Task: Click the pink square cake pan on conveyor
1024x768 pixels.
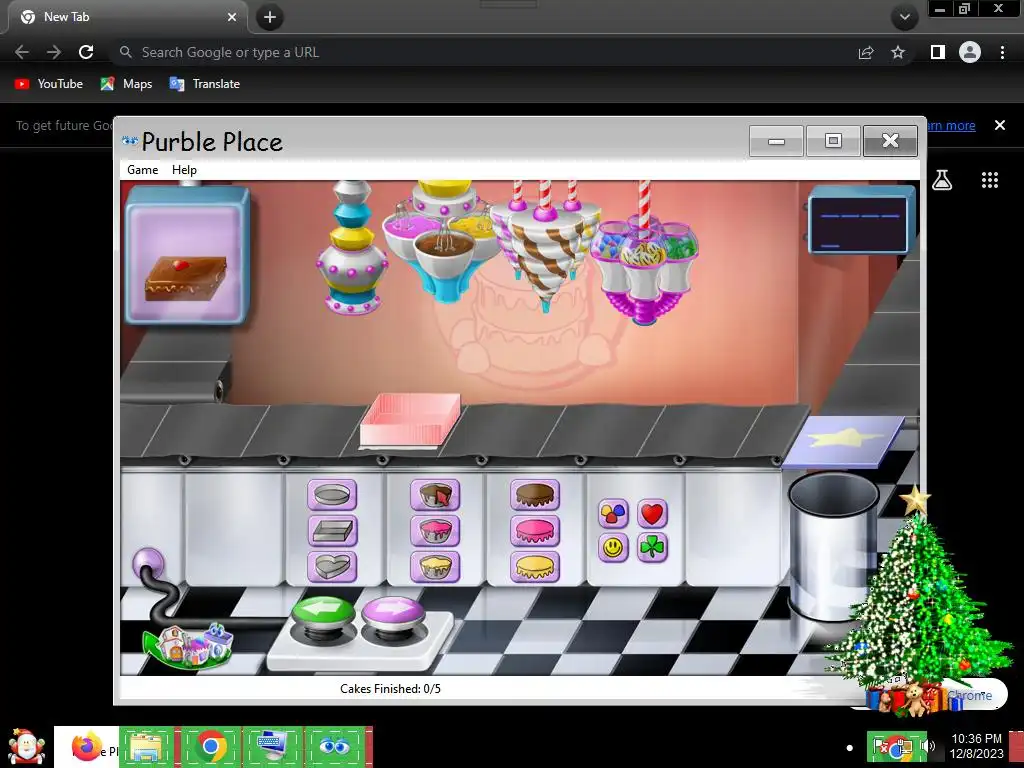Action: click(x=410, y=421)
